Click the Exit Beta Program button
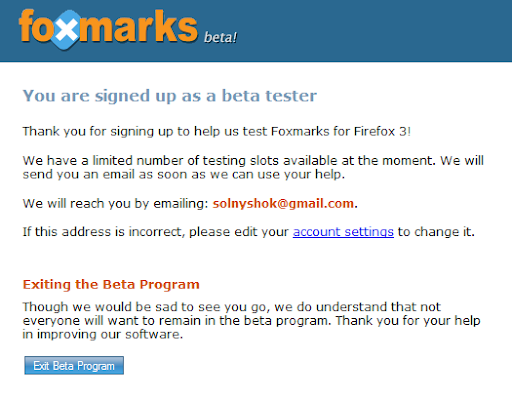Screen dimensions: 512x401 coord(74,366)
